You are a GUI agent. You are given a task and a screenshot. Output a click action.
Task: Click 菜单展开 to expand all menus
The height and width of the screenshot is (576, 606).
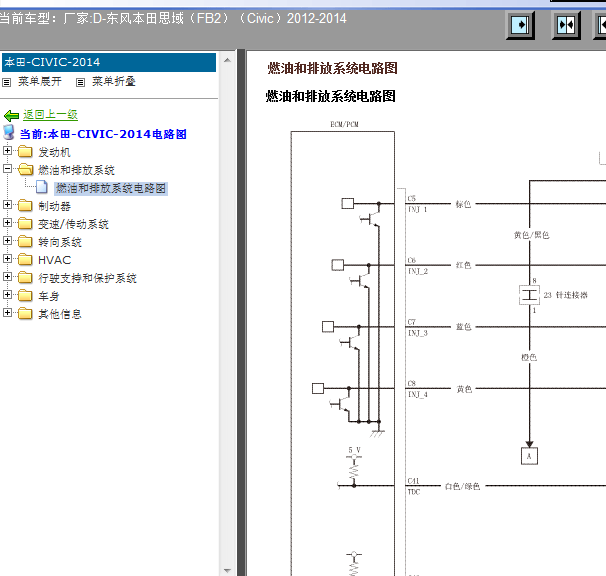coord(40,81)
